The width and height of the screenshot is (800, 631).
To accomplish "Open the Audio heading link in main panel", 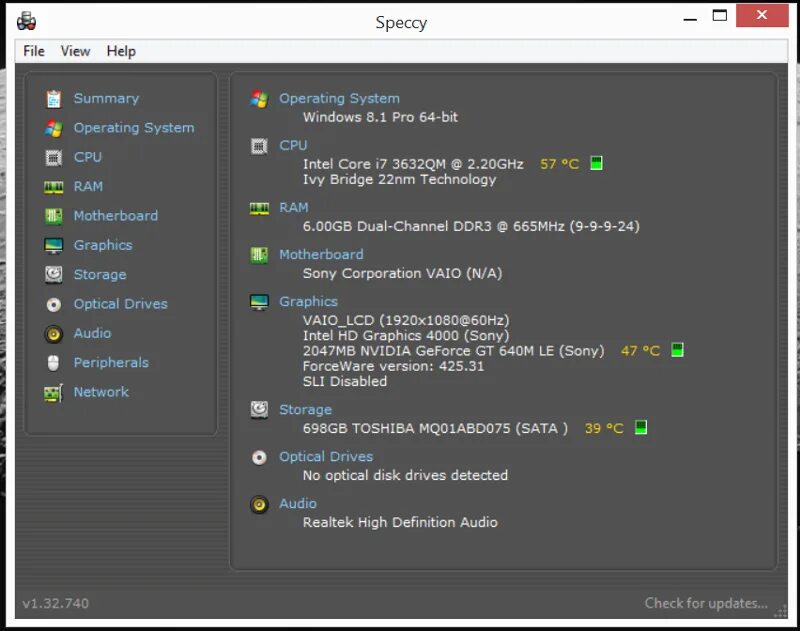I will [x=297, y=503].
